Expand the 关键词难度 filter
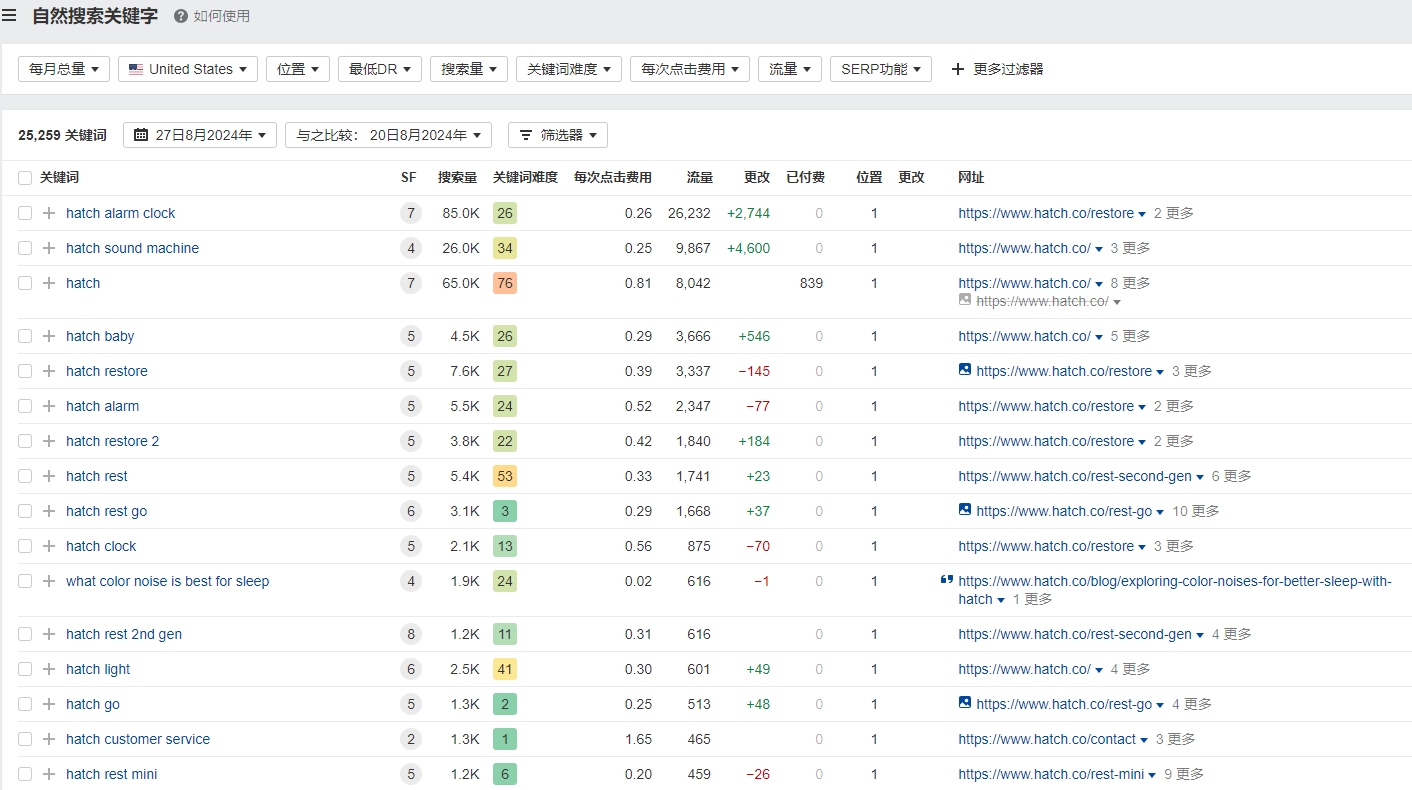This screenshot has height=790, width=1412. (x=569, y=69)
